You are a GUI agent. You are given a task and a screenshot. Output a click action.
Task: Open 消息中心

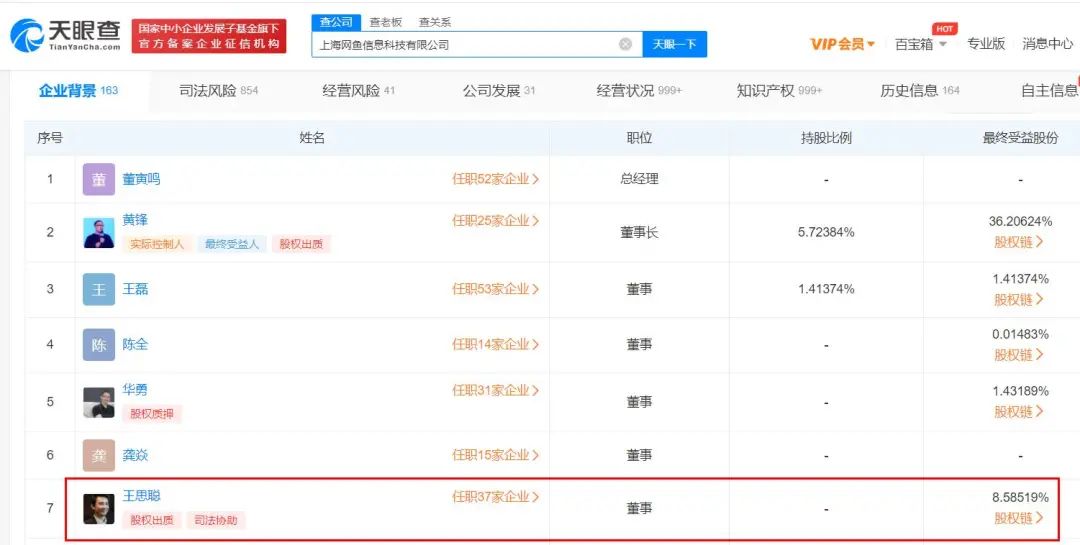[x=1047, y=44]
